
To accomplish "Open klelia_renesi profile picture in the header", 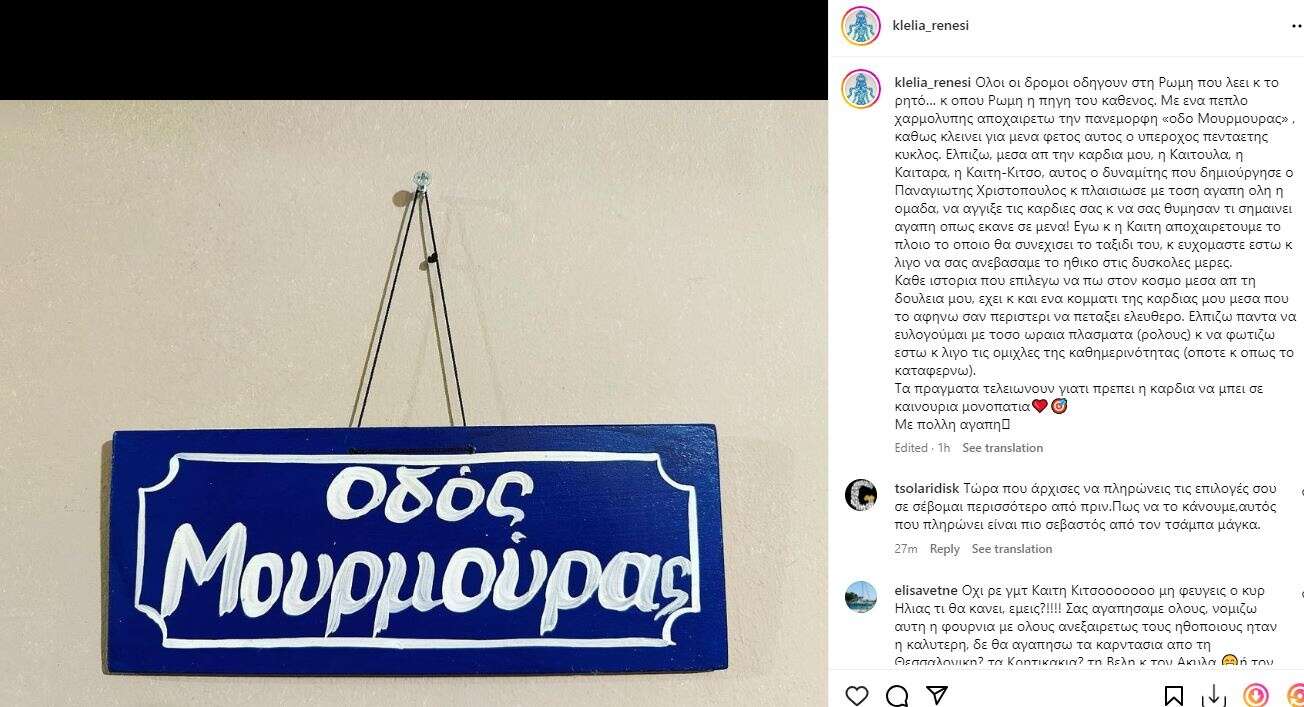I will click(861, 26).
